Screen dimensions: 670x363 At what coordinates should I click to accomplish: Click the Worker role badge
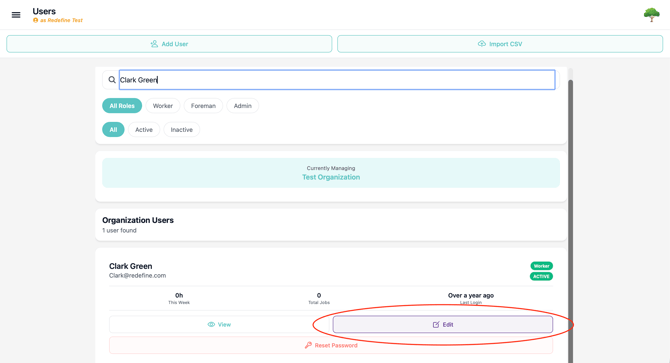(x=541, y=266)
